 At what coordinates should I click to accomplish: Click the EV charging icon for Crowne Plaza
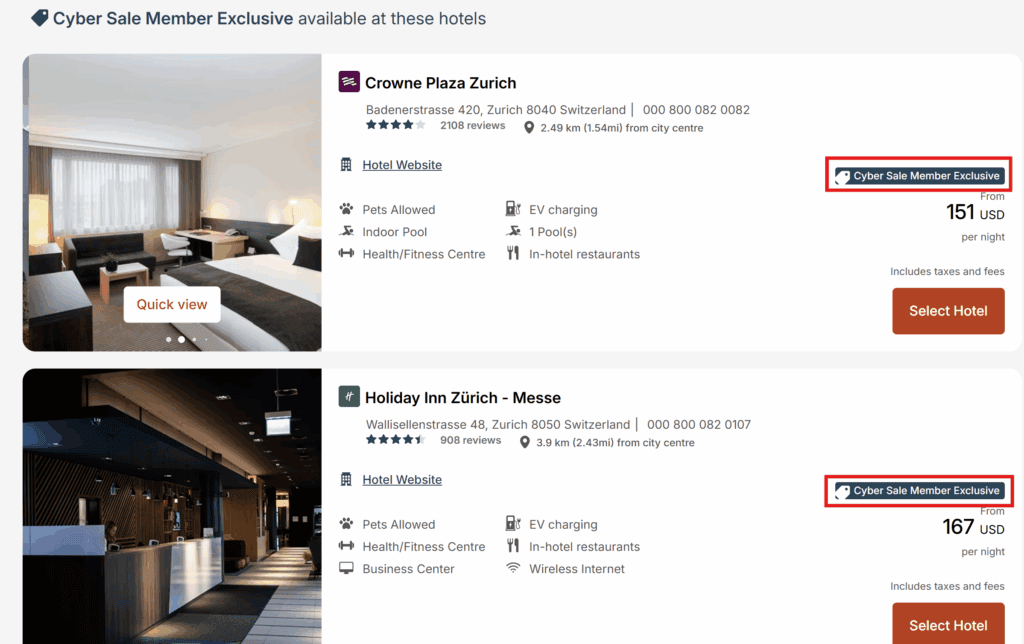point(514,208)
